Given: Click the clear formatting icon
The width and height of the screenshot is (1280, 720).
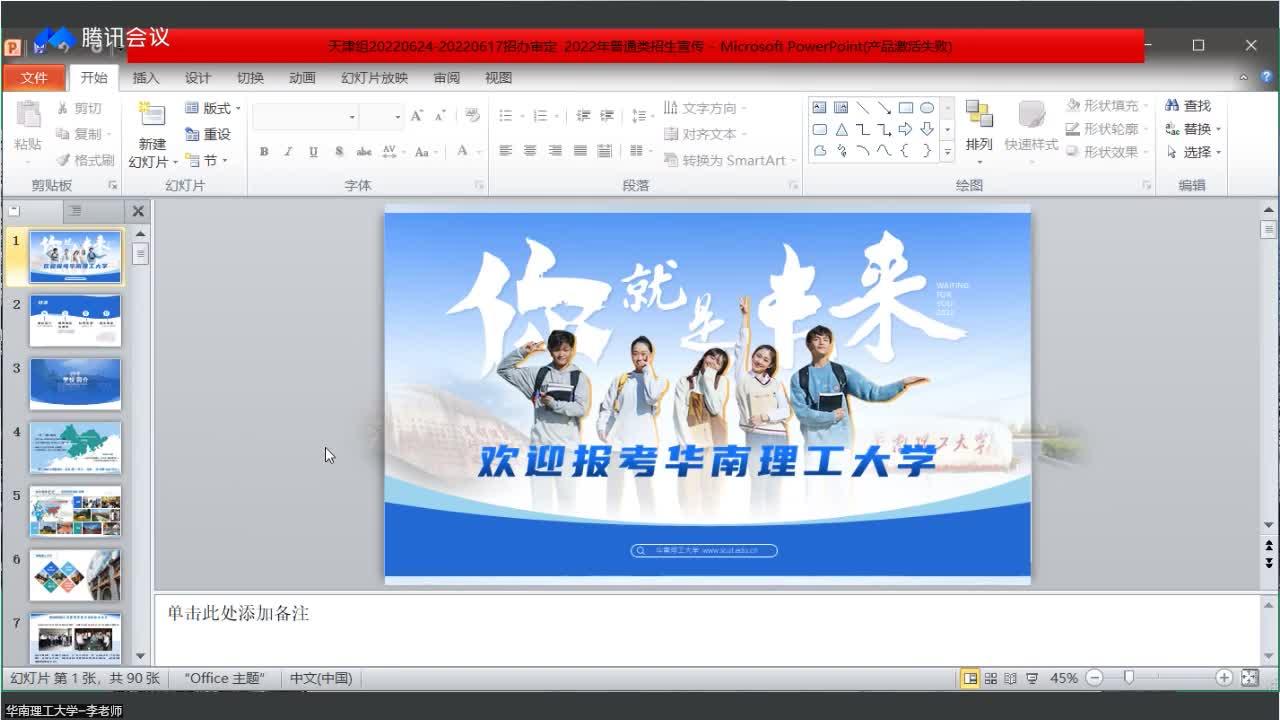Looking at the screenshot, I should (x=472, y=116).
